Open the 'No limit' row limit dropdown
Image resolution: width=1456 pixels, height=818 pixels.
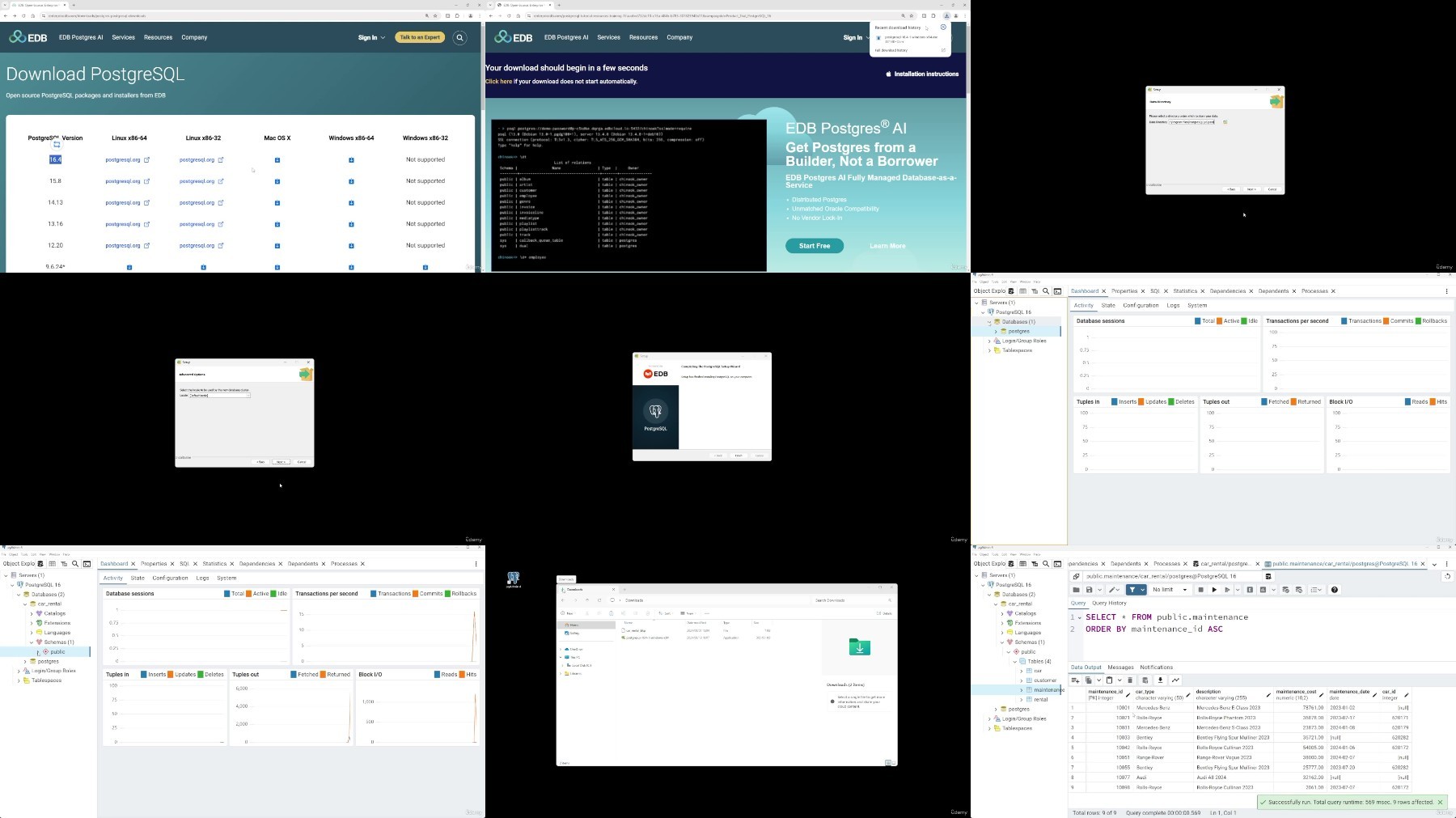(x=1170, y=590)
